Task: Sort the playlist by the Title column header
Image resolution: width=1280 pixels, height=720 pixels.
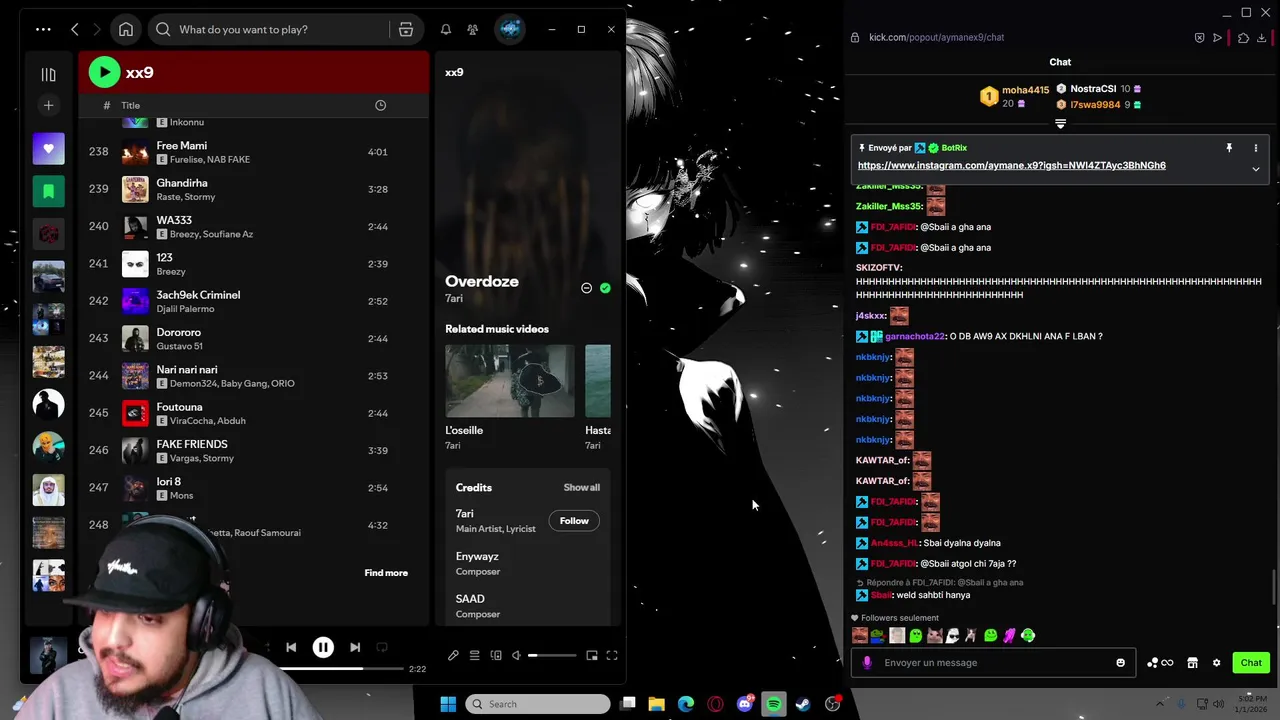Action: 131,105
